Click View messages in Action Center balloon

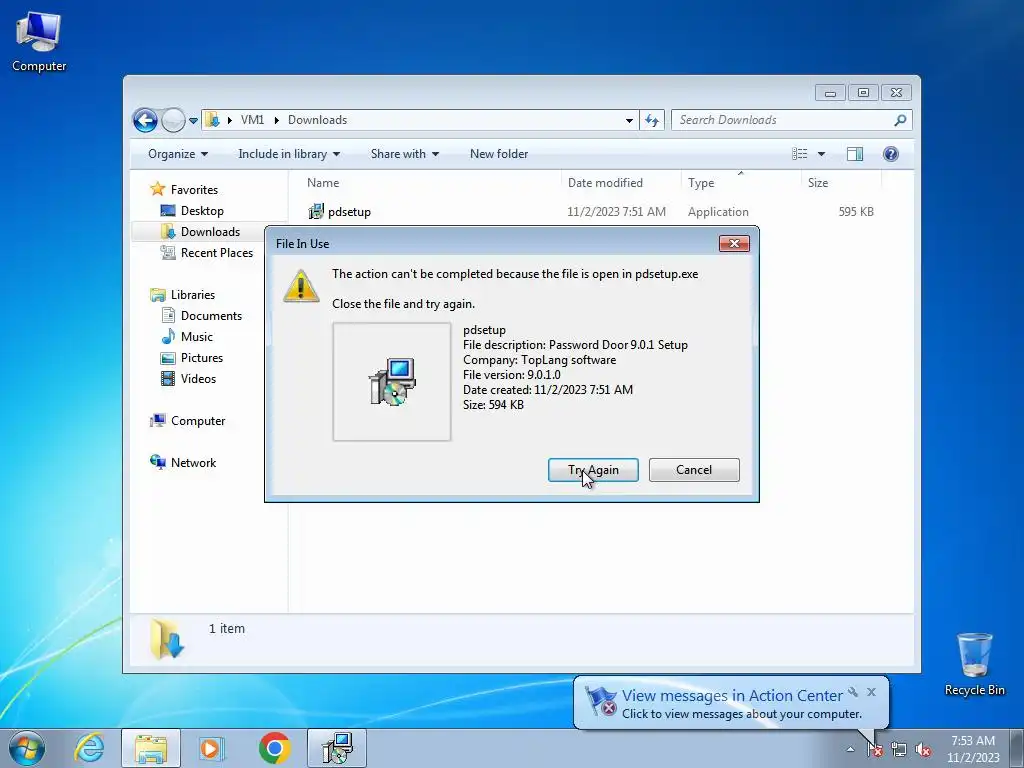click(732, 696)
